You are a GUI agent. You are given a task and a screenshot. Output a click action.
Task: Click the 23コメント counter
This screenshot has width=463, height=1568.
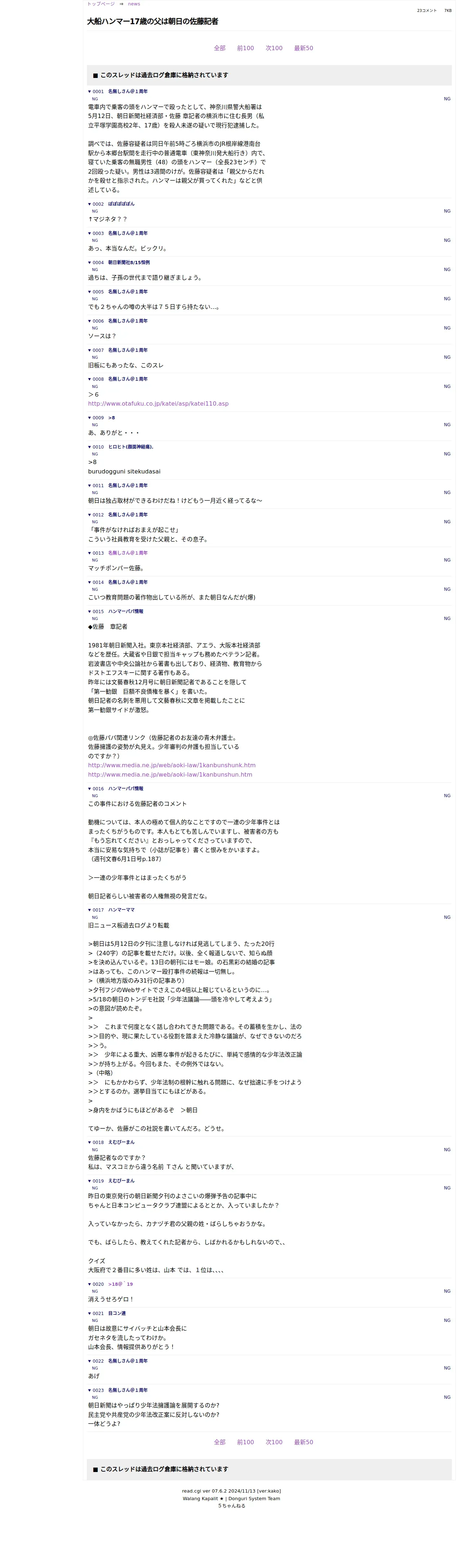427,10
